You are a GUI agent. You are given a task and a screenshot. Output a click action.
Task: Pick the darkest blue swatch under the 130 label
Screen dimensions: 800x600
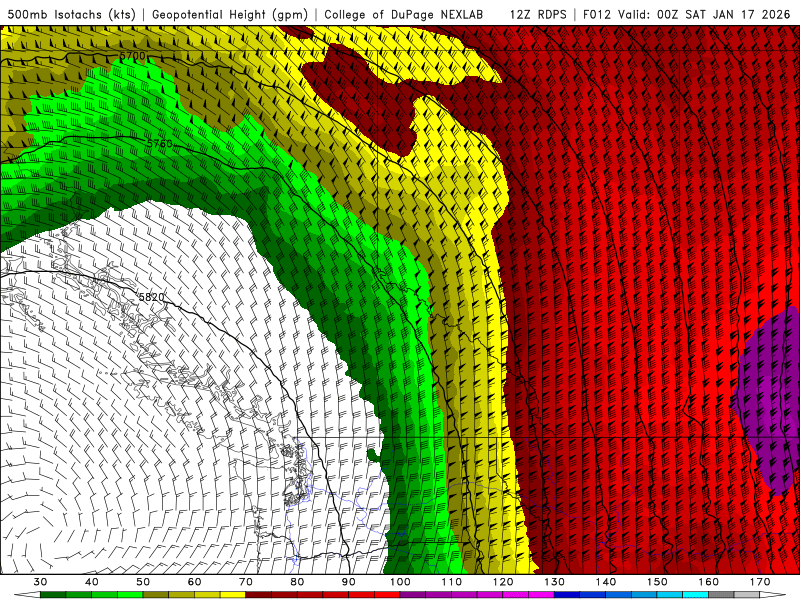point(567,595)
